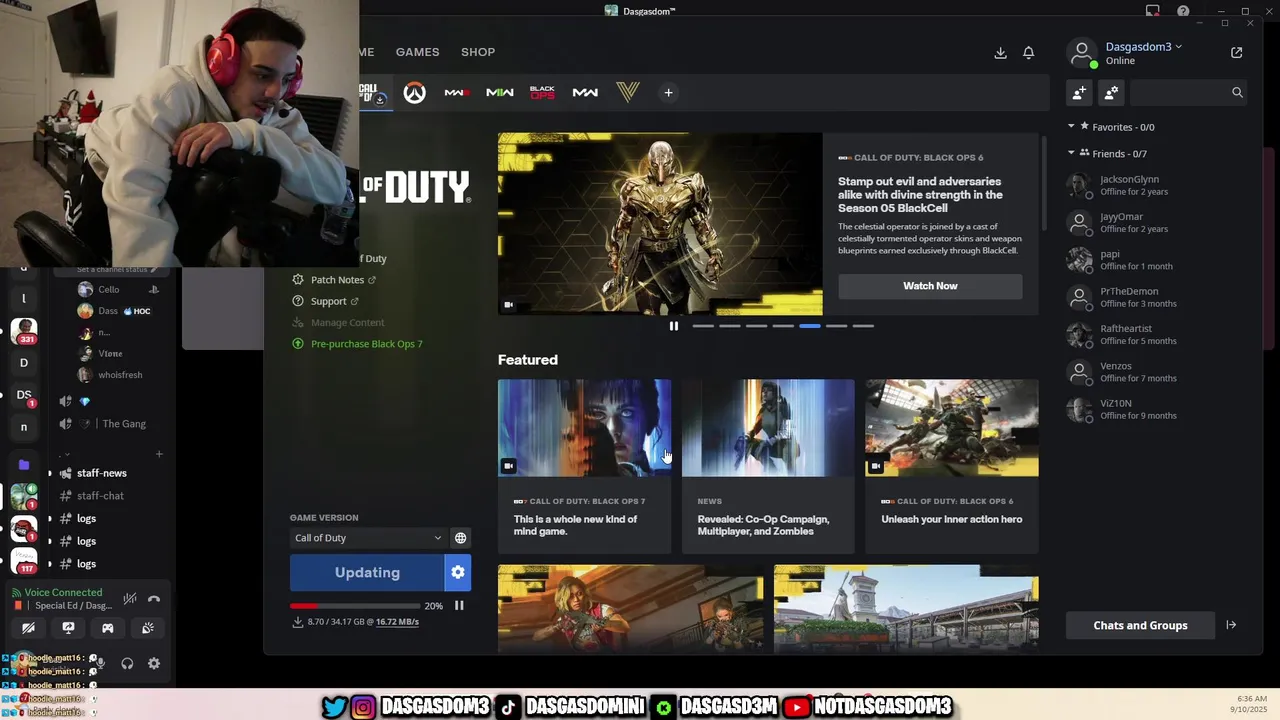
Task: Deafen Discord headphones
Action: click(x=127, y=663)
